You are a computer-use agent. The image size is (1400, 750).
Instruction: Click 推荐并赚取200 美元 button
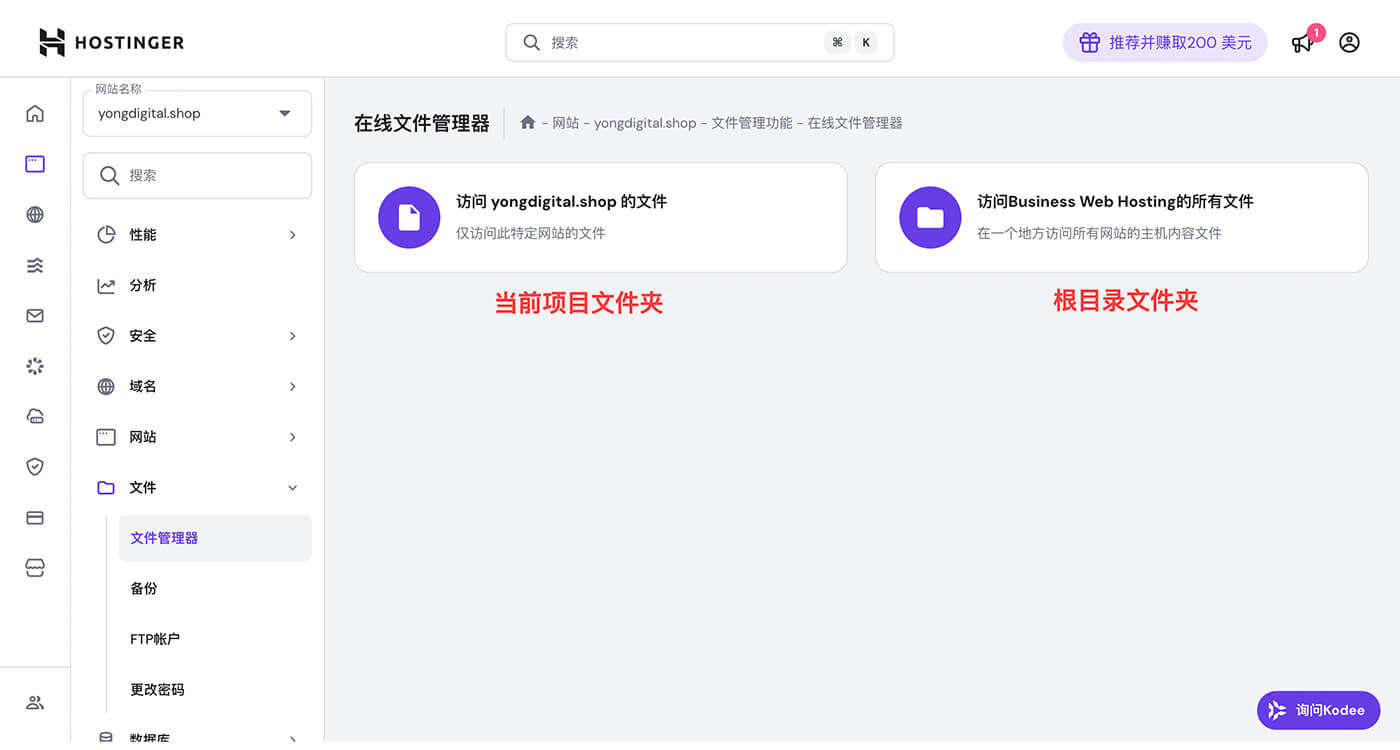point(1165,43)
